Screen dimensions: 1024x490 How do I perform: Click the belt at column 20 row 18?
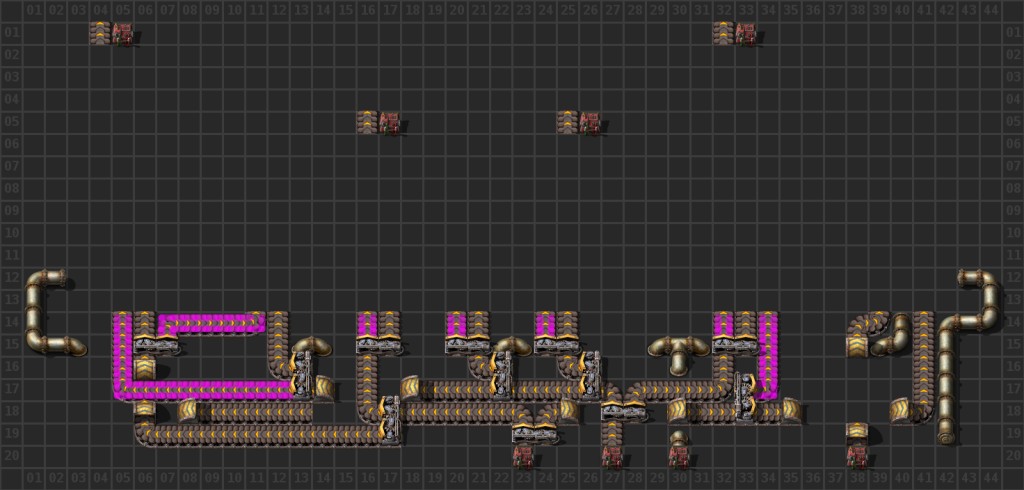[x=456, y=412]
